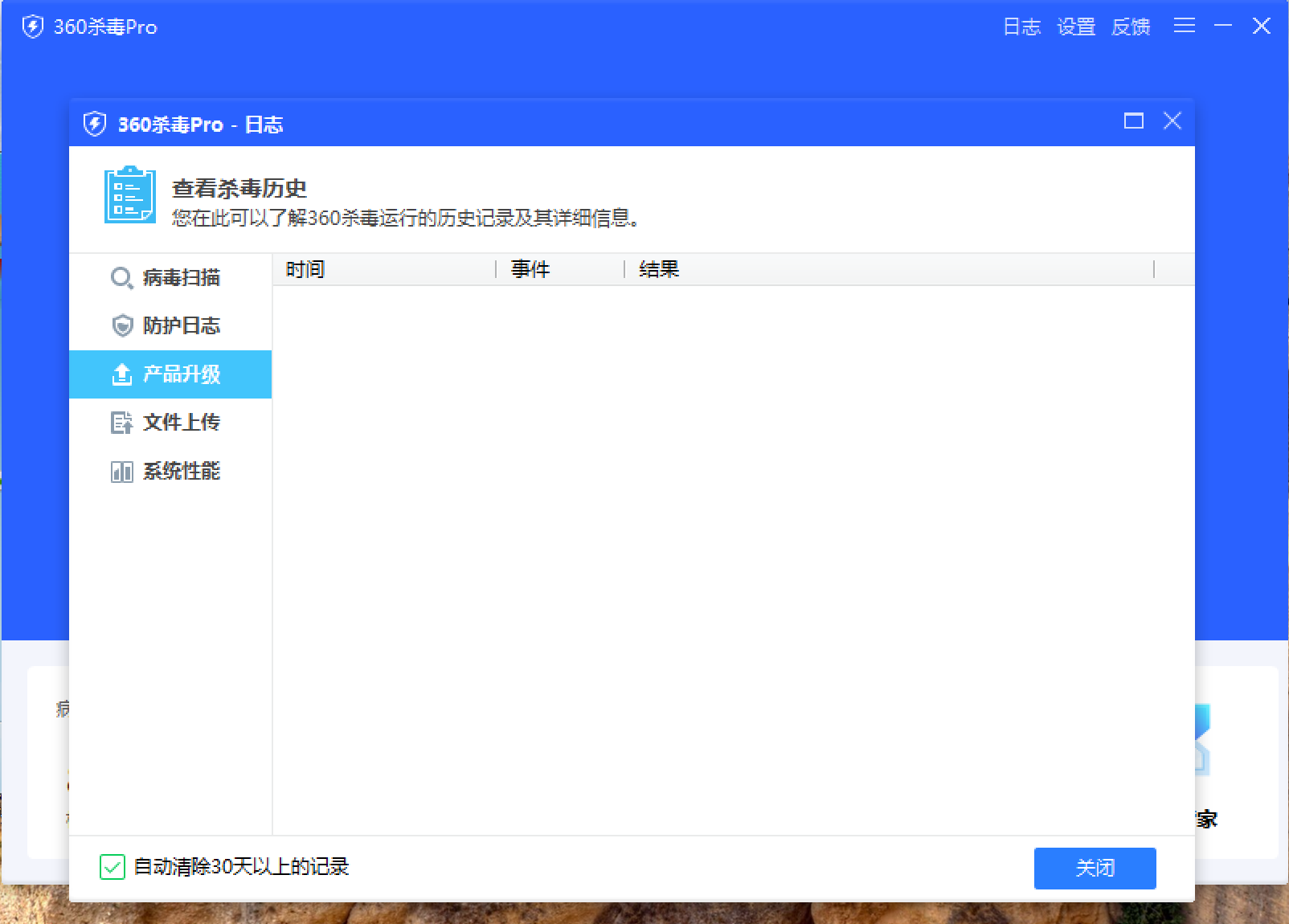Viewport: 1289px width, 924px height.
Task: Toggle auto-clear 30-day records checkbox
Action: coord(113,867)
